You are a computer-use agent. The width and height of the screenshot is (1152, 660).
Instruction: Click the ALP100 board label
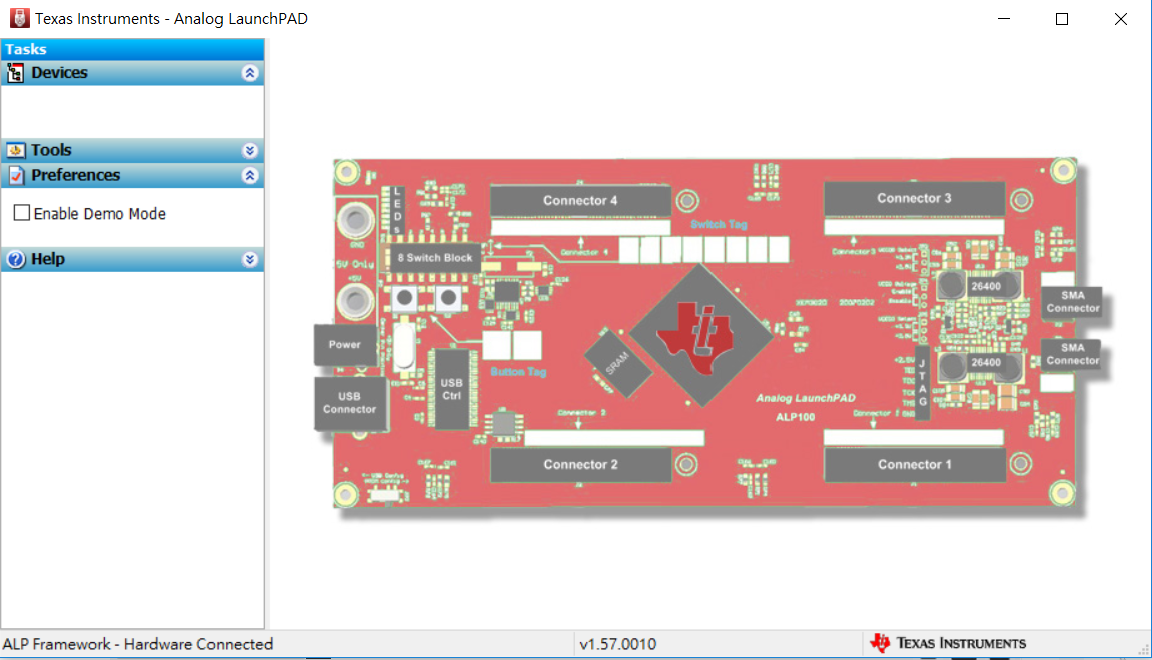click(x=795, y=417)
